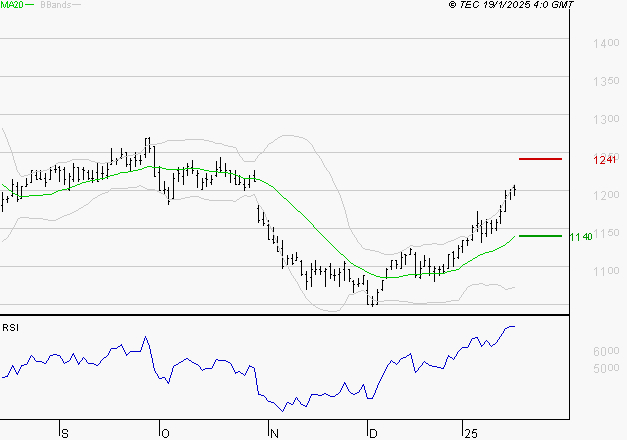Click the 25 year marker on time axis
Image resolution: width=627 pixels, height=440 pixels.
click(x=470, y=433)
